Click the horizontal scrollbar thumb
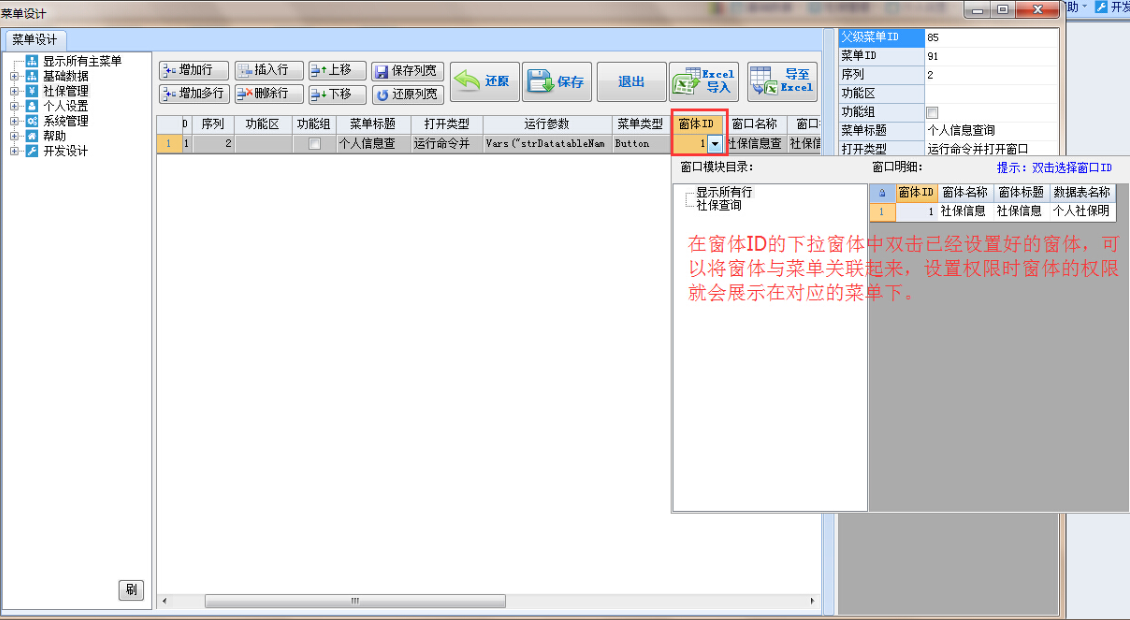The width and height of the screenshot is (1130, 620). (355, 601)
